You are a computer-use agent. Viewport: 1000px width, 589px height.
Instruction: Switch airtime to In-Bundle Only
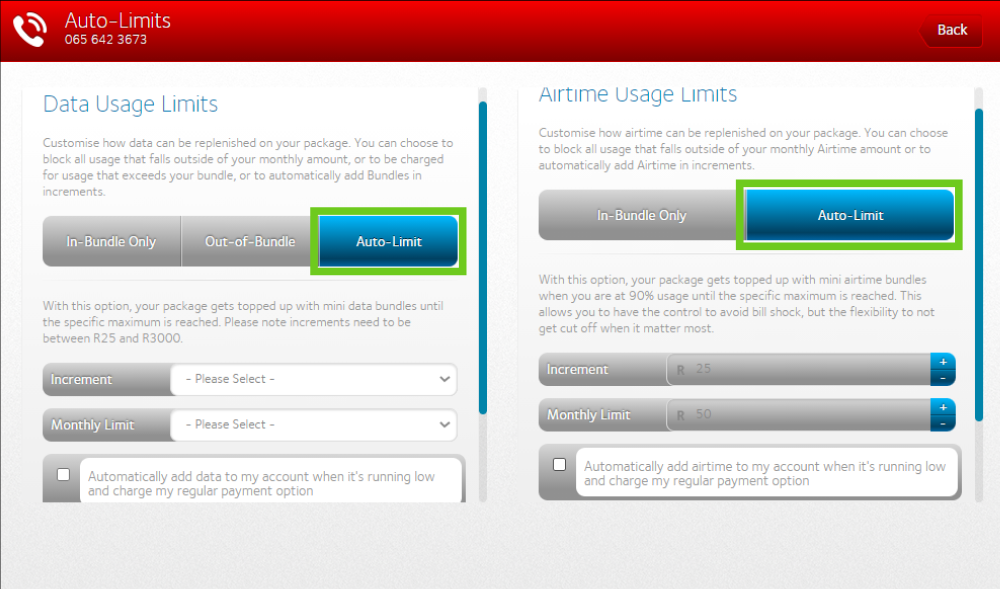[x=641, y=216]
